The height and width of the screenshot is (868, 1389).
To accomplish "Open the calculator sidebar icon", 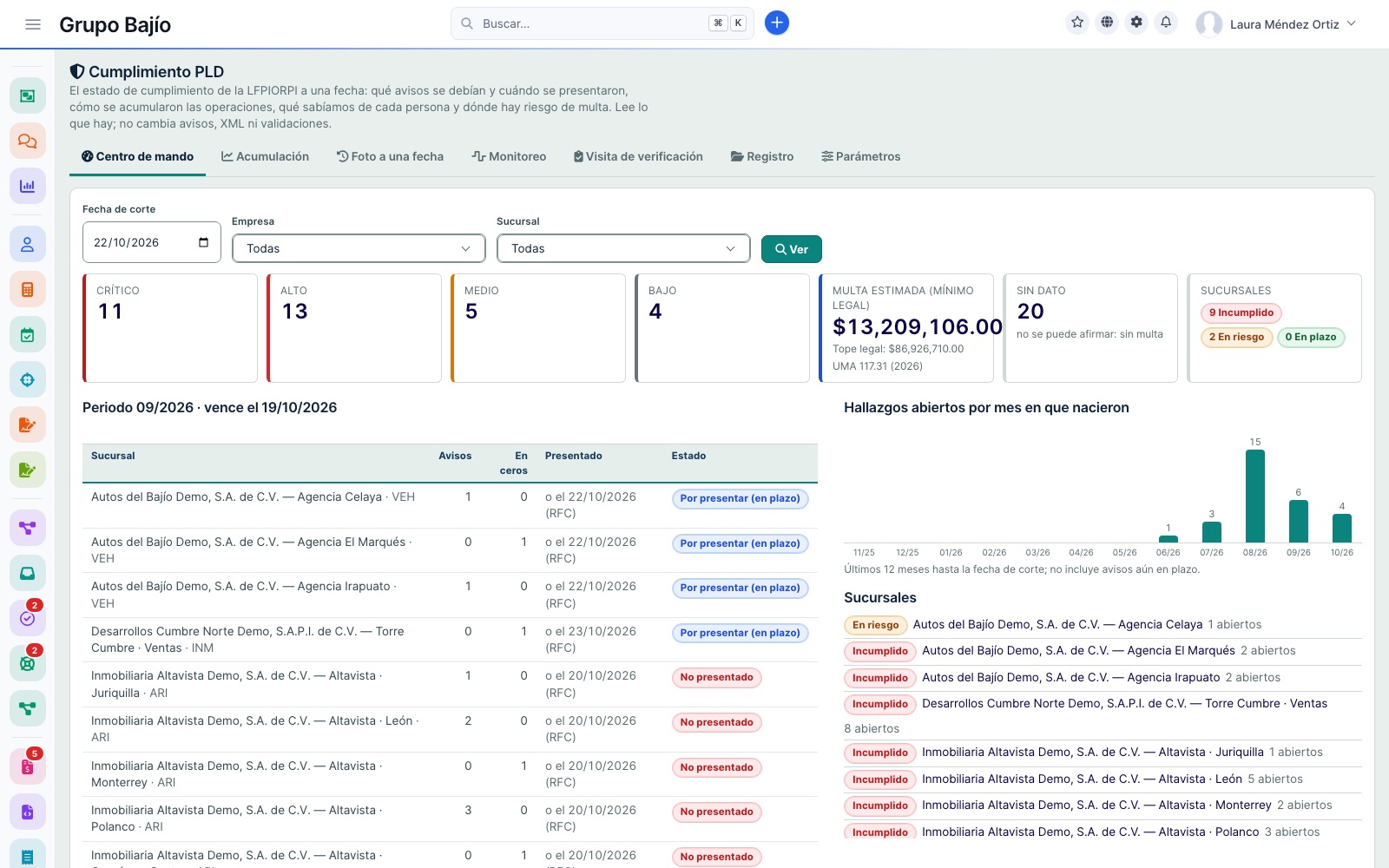I will (28, 289).
